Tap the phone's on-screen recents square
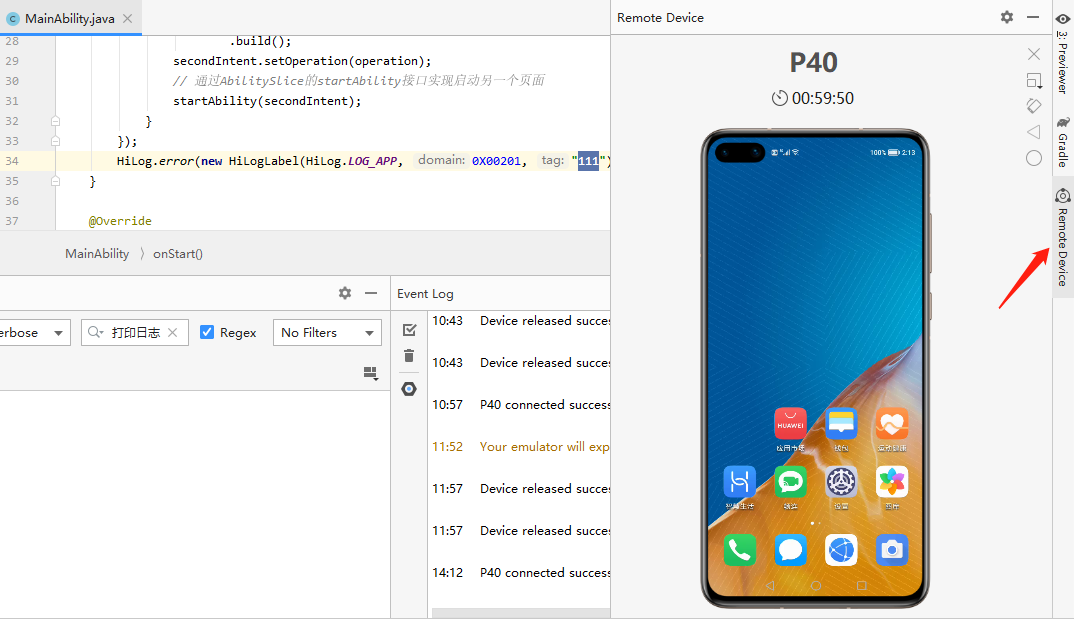The width and height of the screenshot is (1074, 619). 862,585
